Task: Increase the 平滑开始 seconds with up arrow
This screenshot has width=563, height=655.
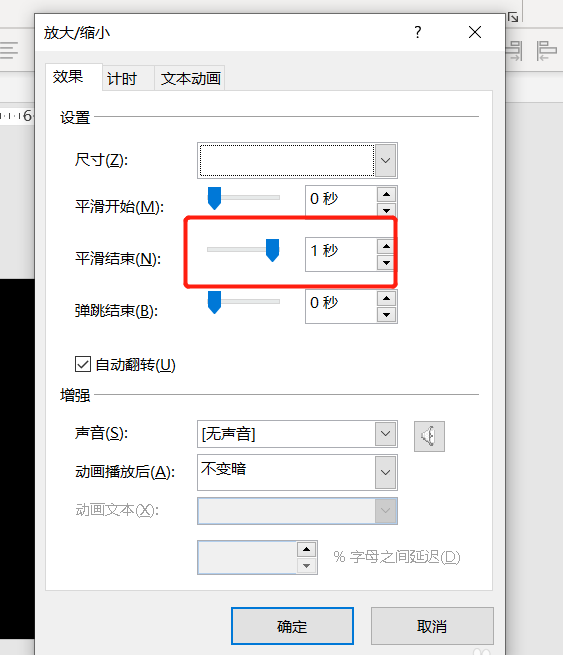Action: point(386,194)
